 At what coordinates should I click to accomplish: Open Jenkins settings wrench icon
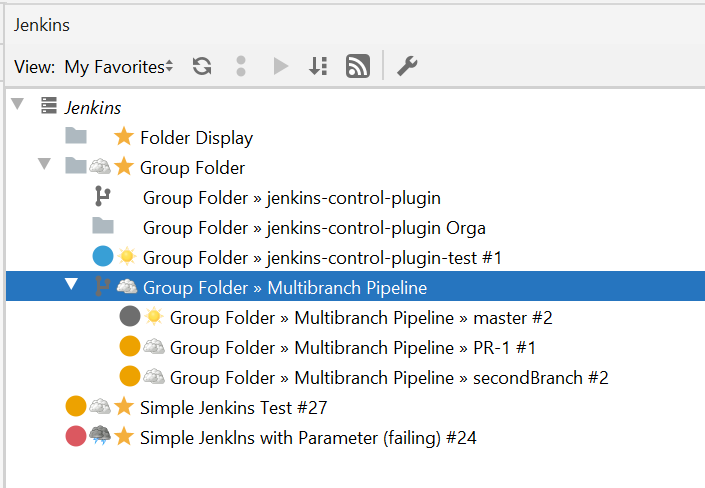(x=407, y=66)
